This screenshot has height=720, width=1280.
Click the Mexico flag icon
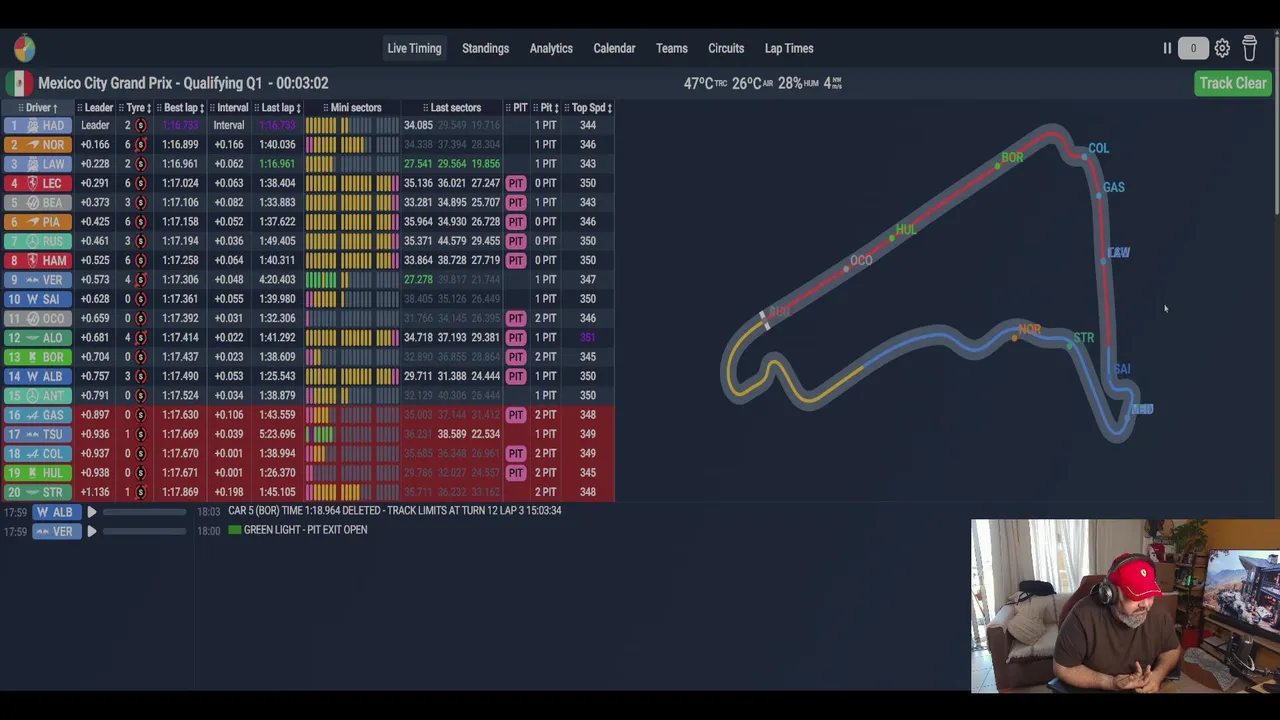click(x=20, y=83)
